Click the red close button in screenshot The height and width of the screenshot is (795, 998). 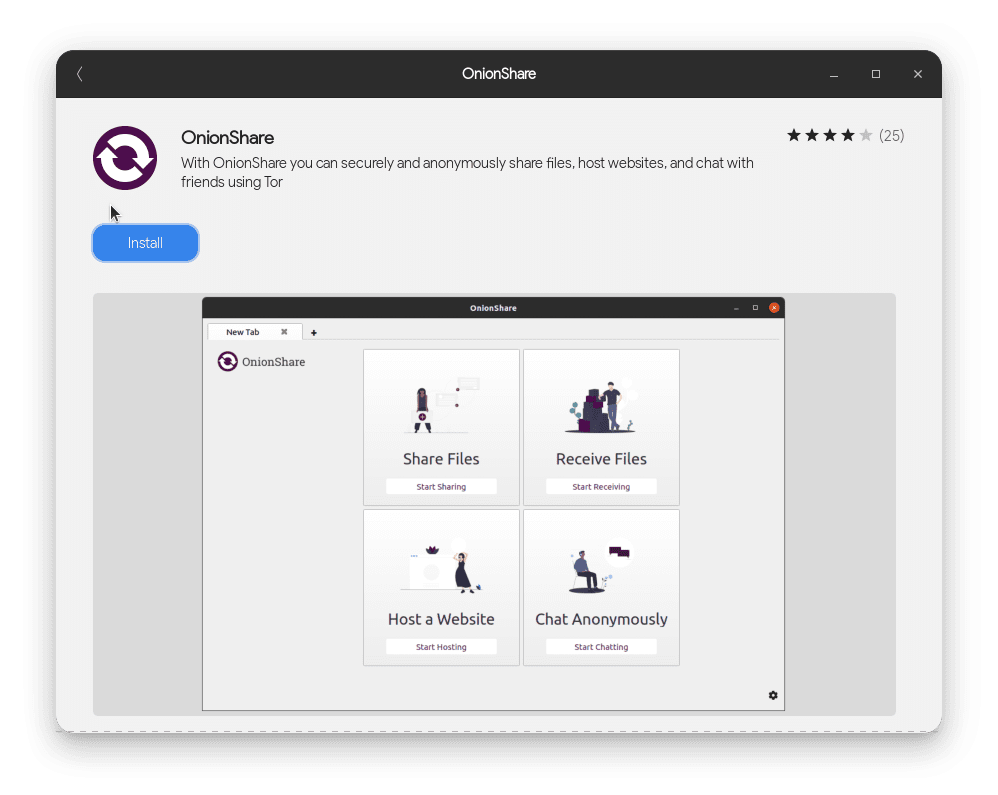point(773,308)
